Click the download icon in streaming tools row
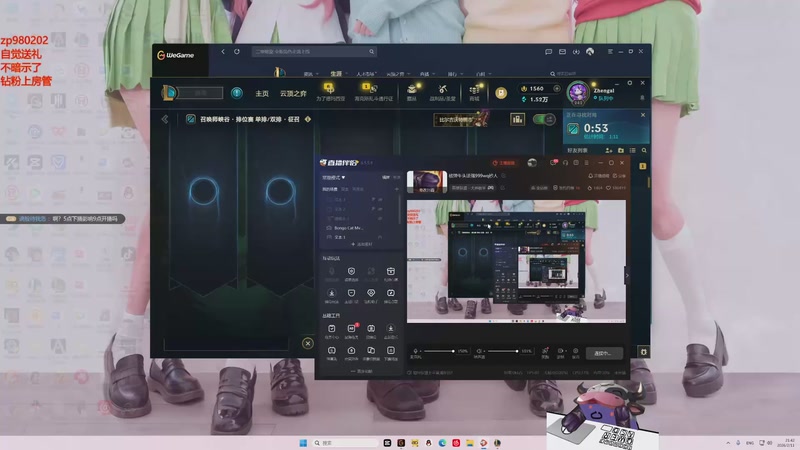Image resolution: width=800 pixels, height=450 pixels. click(390, 331)
